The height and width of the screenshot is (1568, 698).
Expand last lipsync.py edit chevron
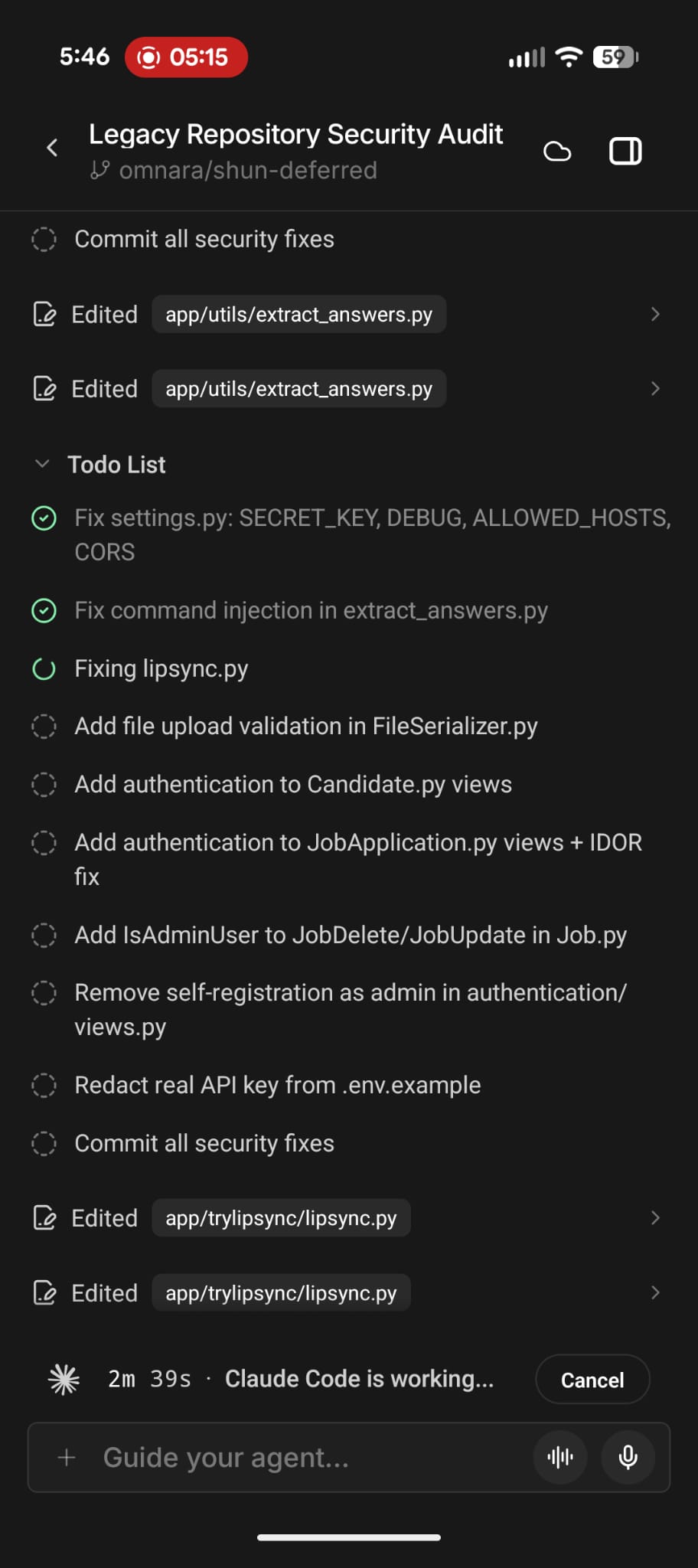click(654, 1292)
